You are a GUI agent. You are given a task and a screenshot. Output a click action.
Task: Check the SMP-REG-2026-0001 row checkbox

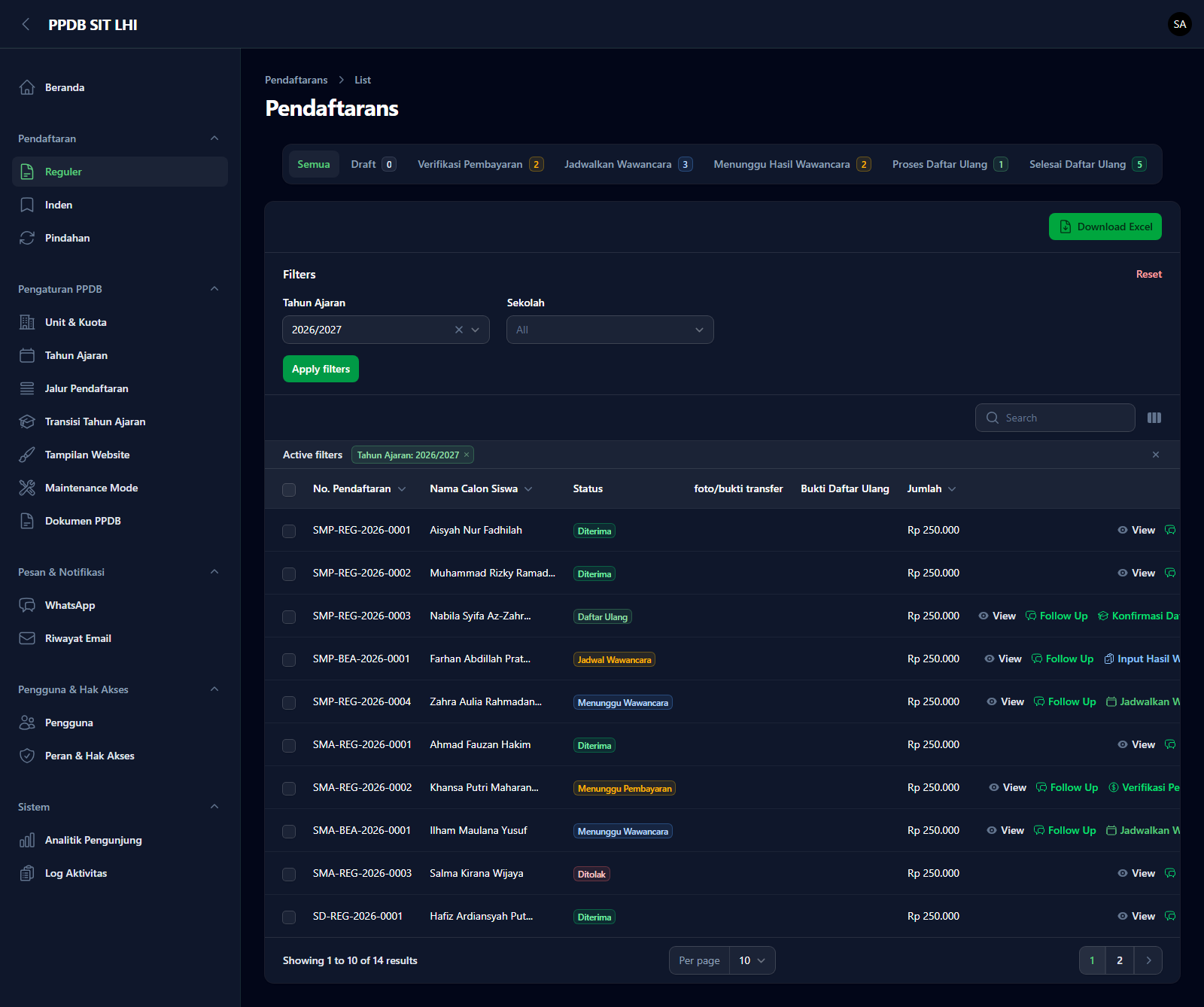coord(289,531)
